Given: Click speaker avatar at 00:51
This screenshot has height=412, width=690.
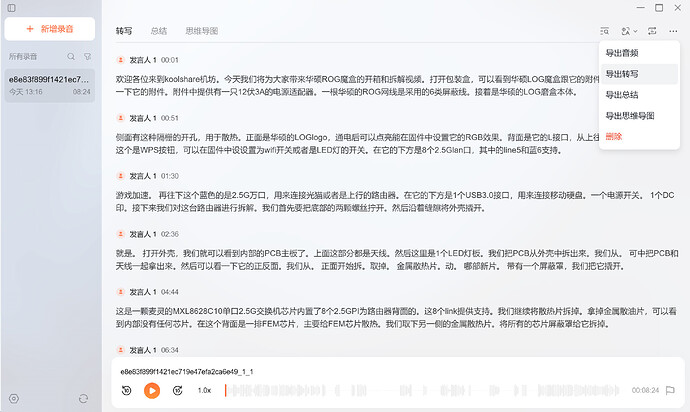Looking at the screenshot, I should 121,118.
